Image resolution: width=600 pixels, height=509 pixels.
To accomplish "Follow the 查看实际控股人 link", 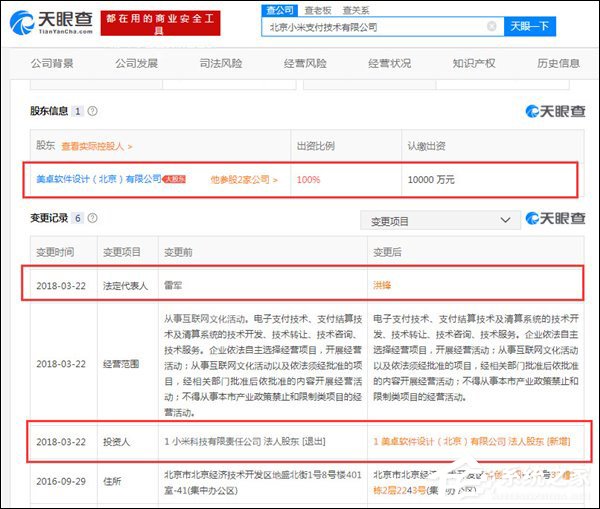I will 96,146.
